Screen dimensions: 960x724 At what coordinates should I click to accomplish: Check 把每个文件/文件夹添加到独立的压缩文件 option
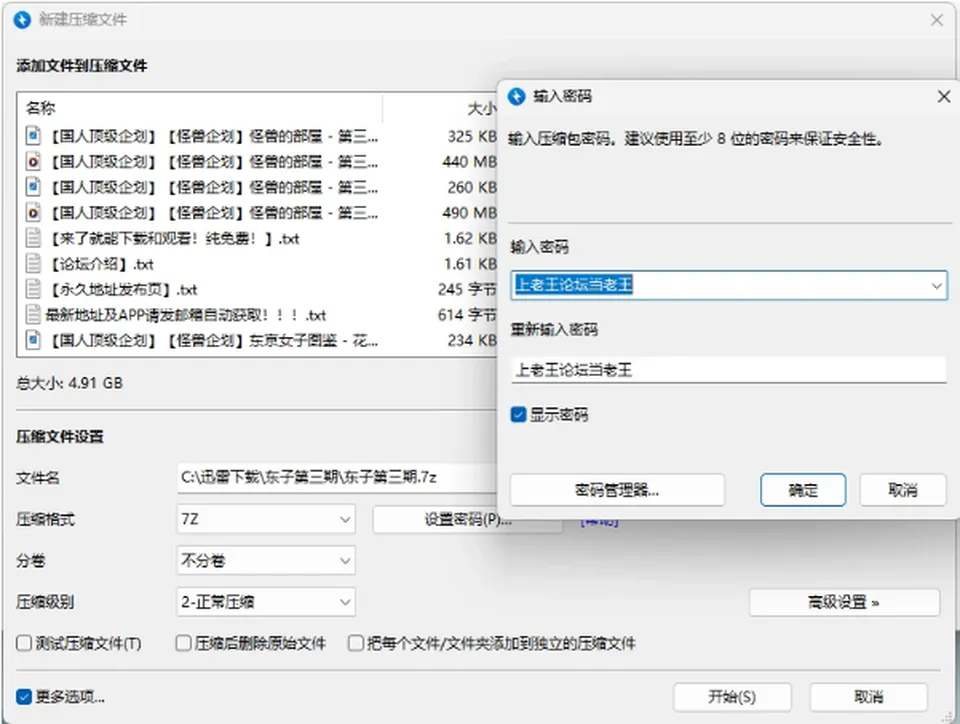pos(356,643)
